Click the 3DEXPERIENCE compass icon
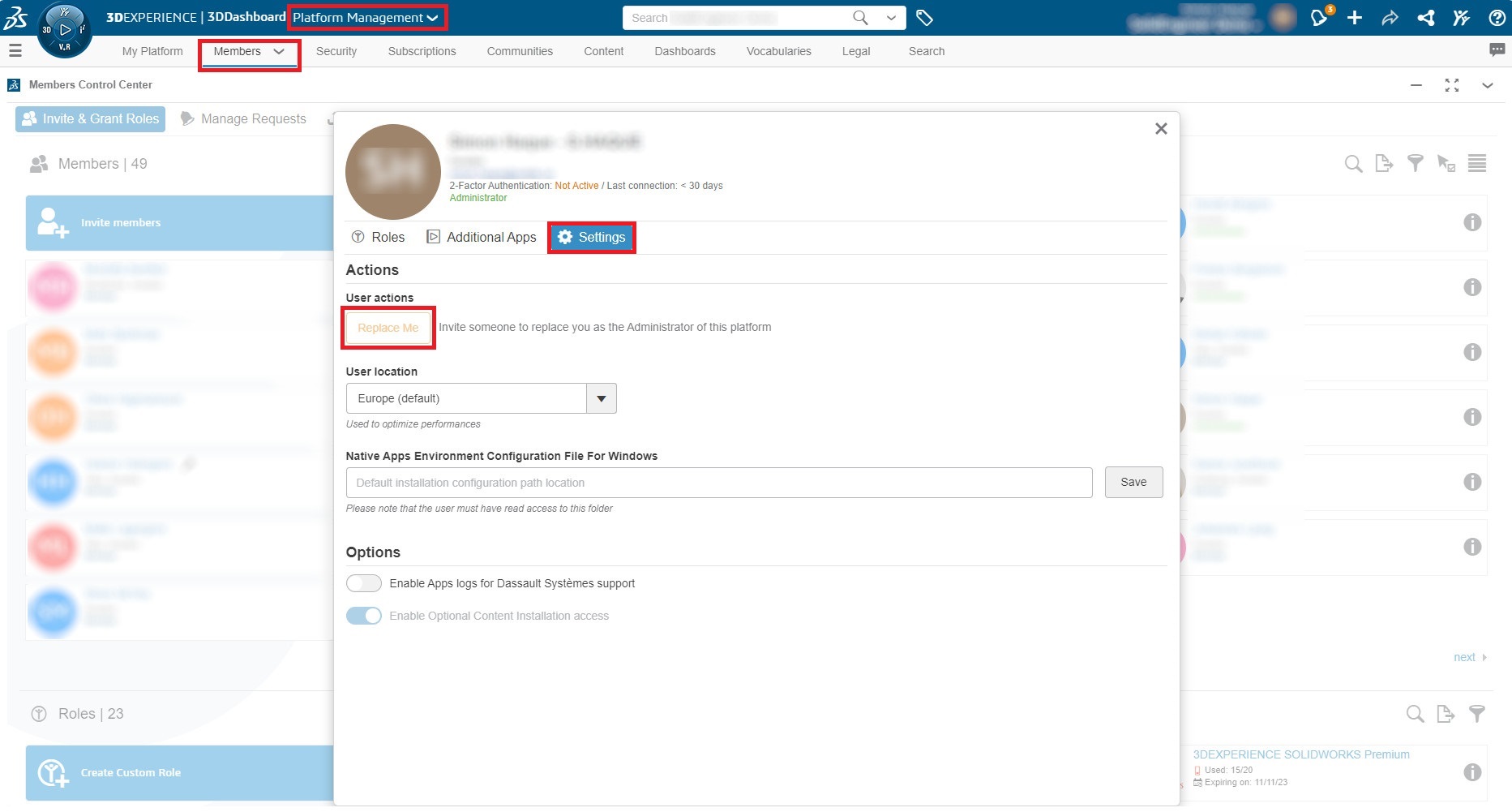 tap(65, 30)
